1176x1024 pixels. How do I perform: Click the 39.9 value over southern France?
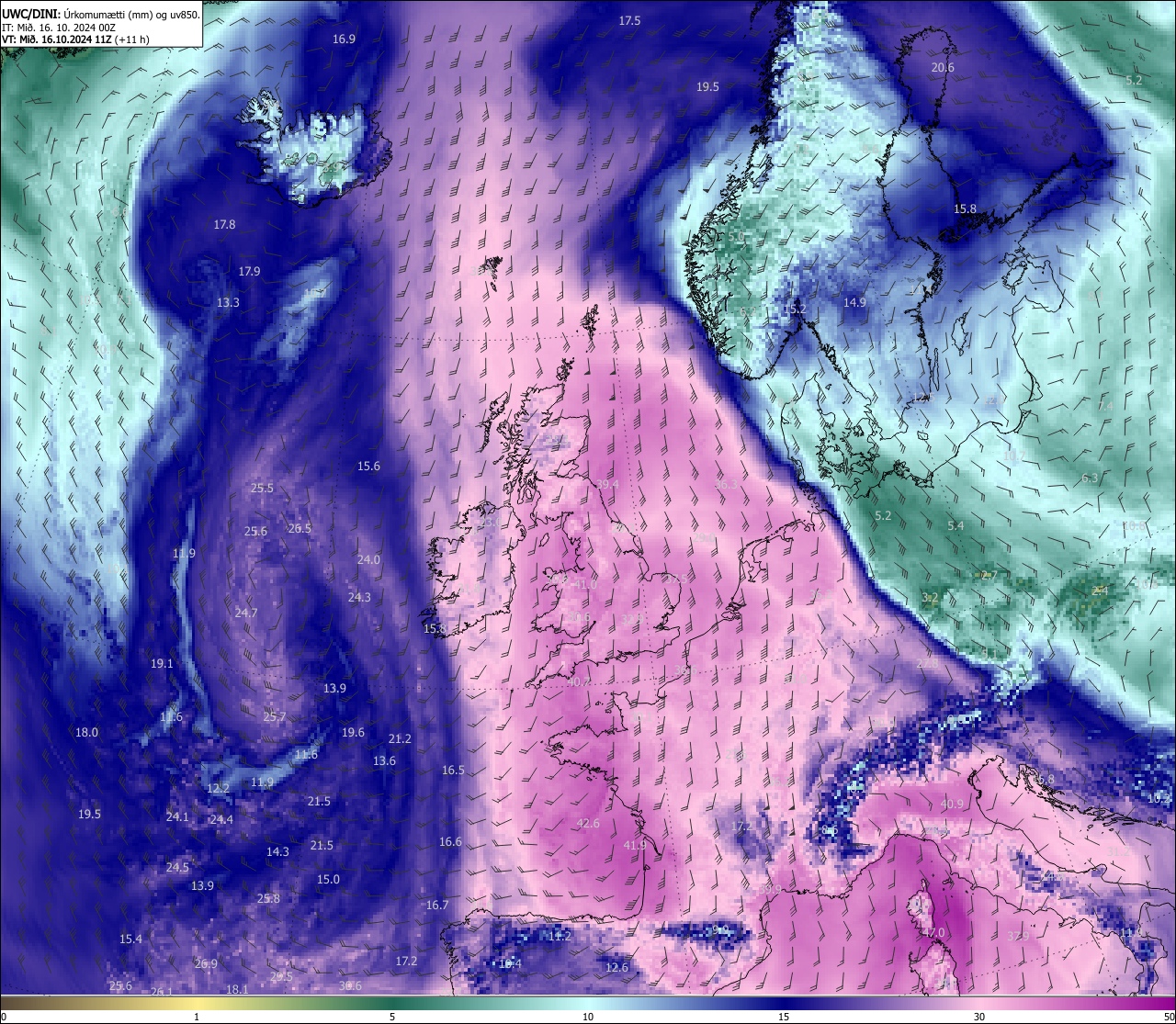point(770,890)
